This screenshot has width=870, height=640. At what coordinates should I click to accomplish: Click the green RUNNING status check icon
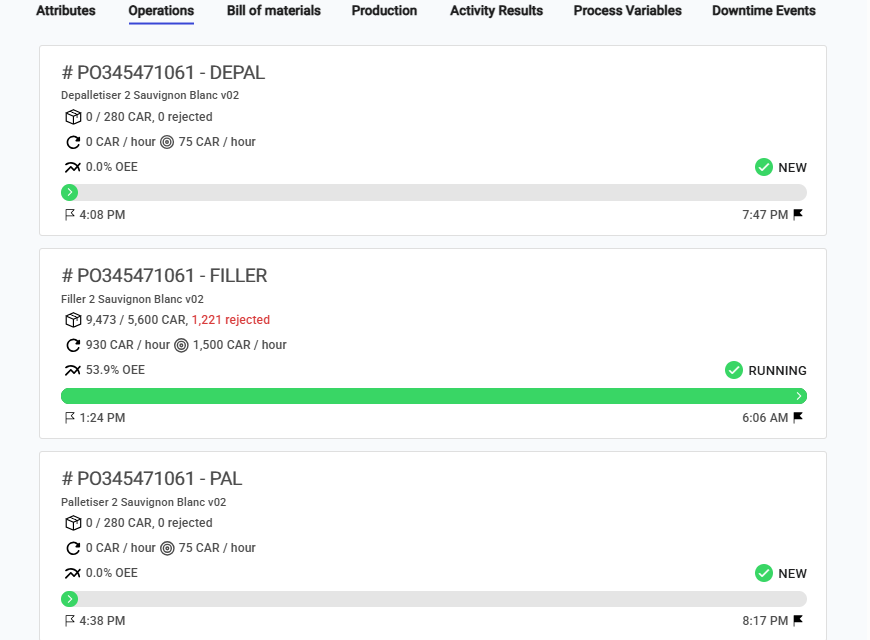(x=734, y=370)
